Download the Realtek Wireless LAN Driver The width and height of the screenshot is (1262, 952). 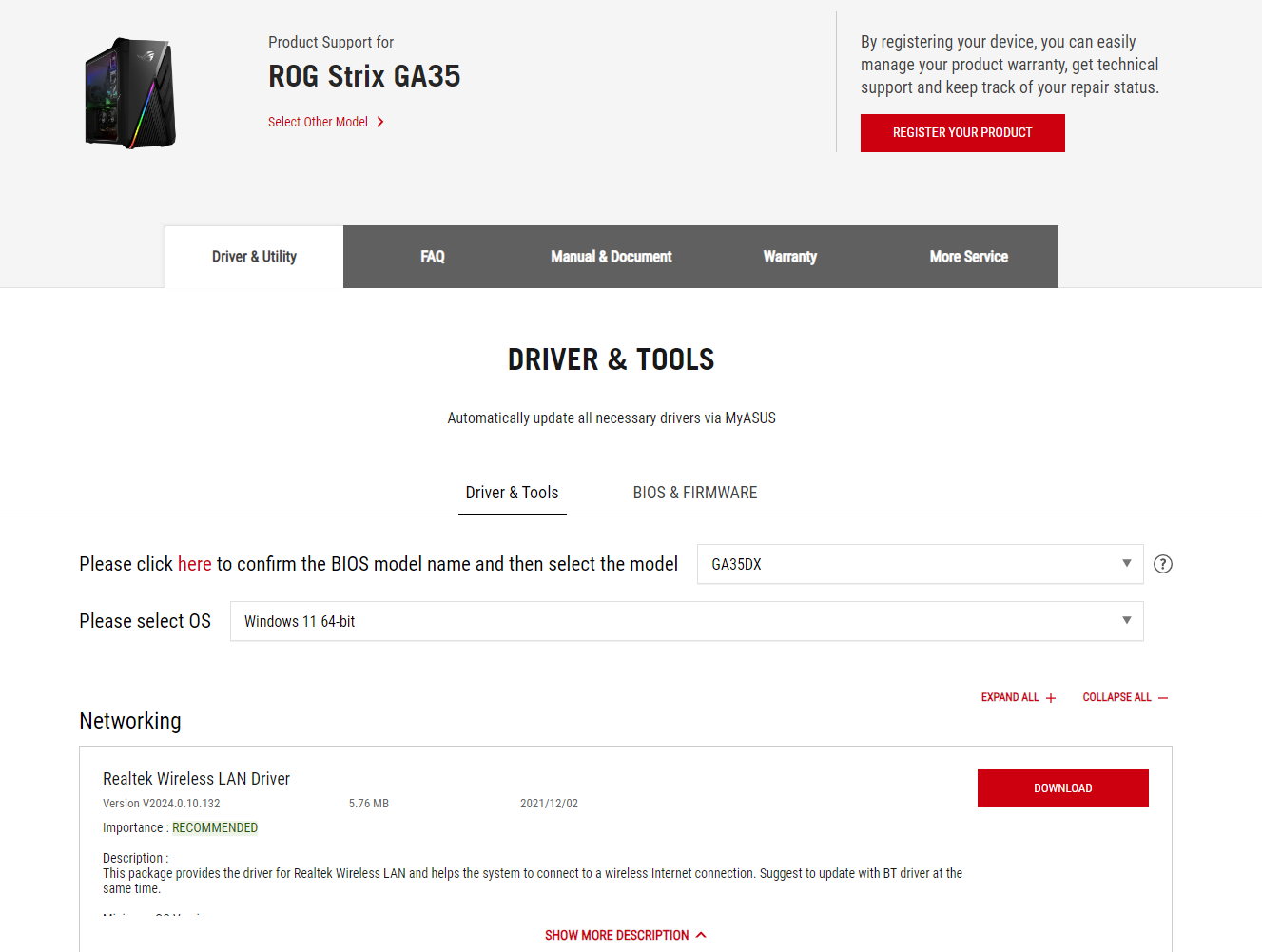[x=1063, y=788]
